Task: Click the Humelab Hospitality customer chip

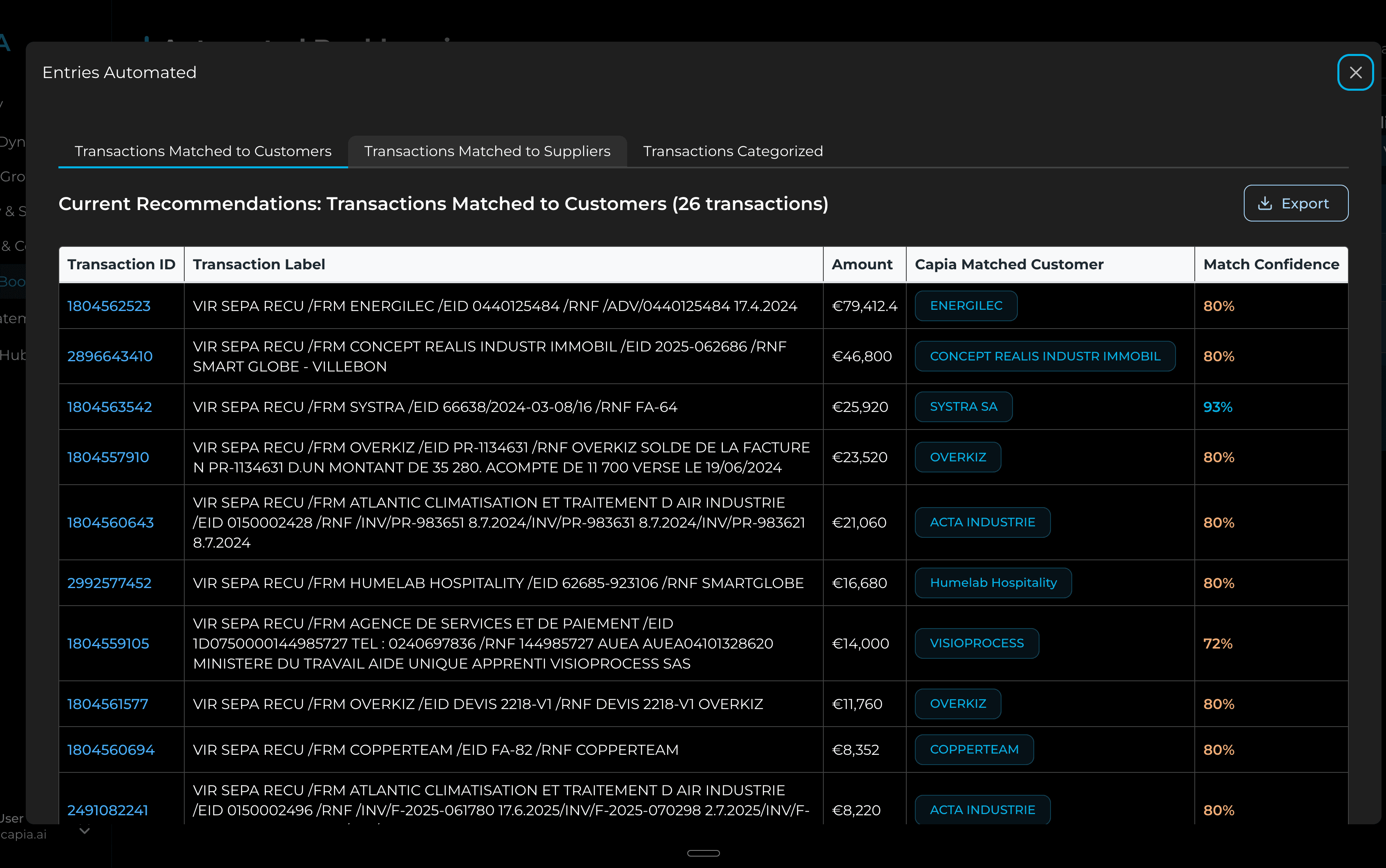Action: coord(992,583)
